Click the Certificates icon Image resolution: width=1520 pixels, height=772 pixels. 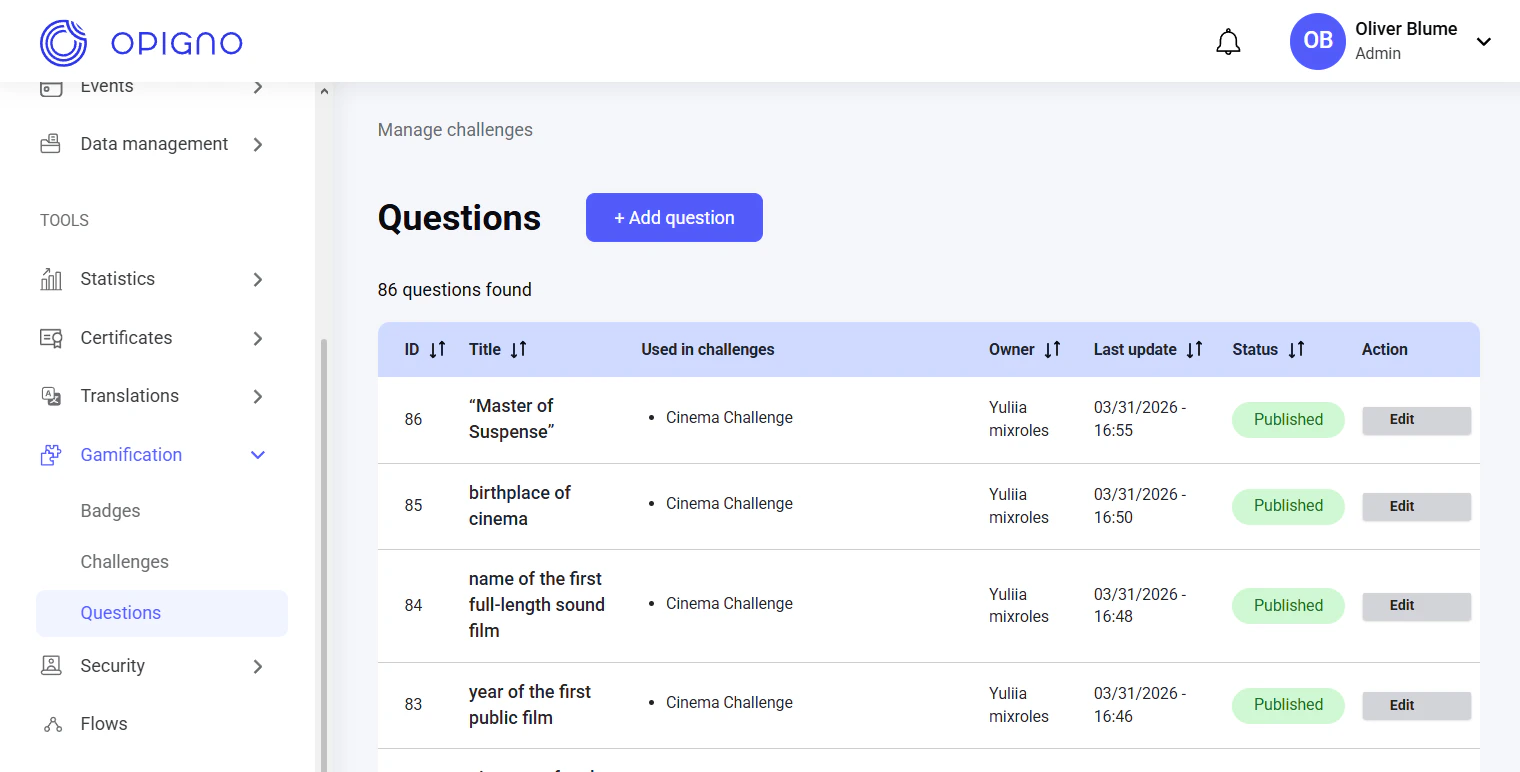[x=51, y=338]
